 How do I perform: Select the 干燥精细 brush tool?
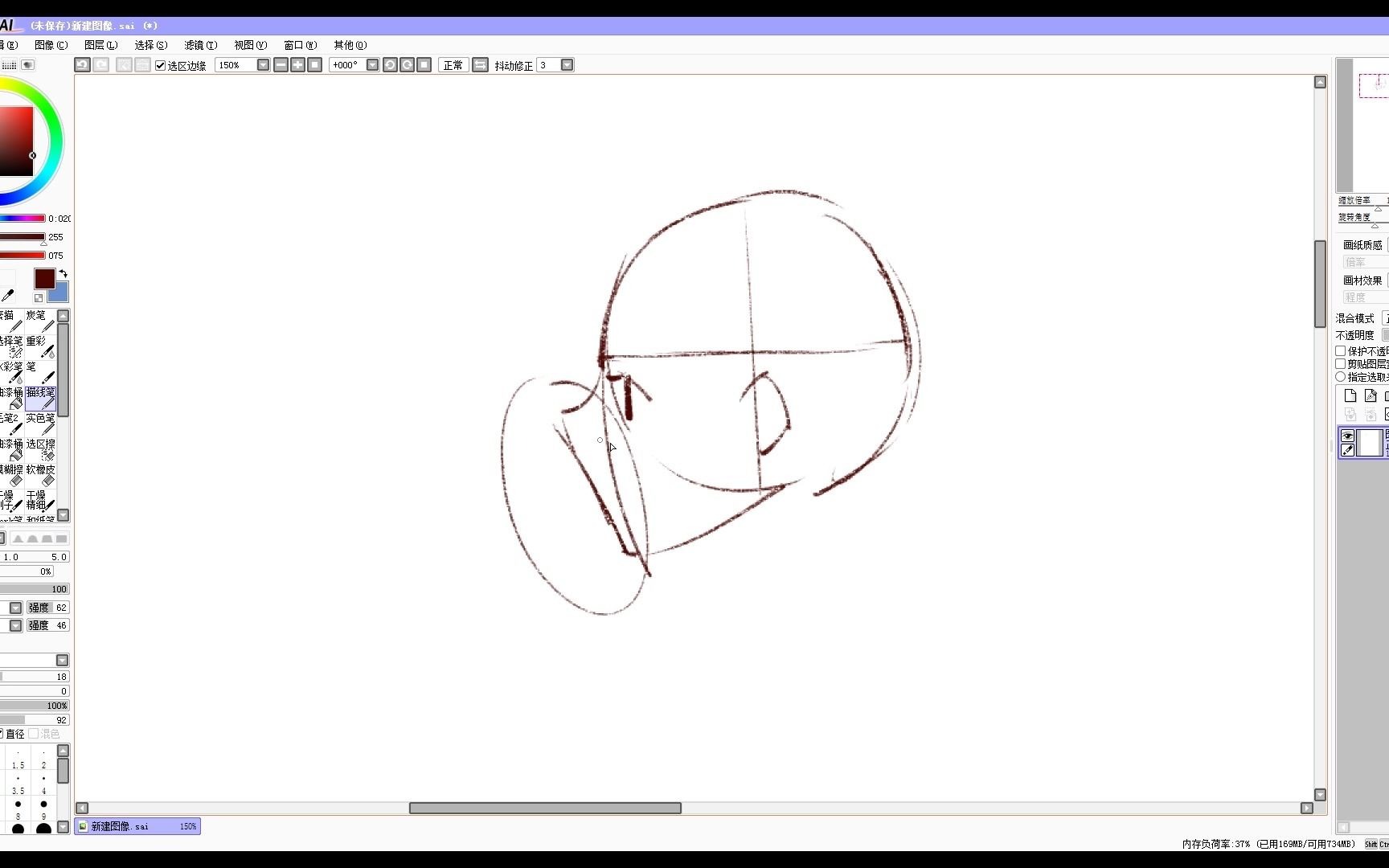point(40,501)
